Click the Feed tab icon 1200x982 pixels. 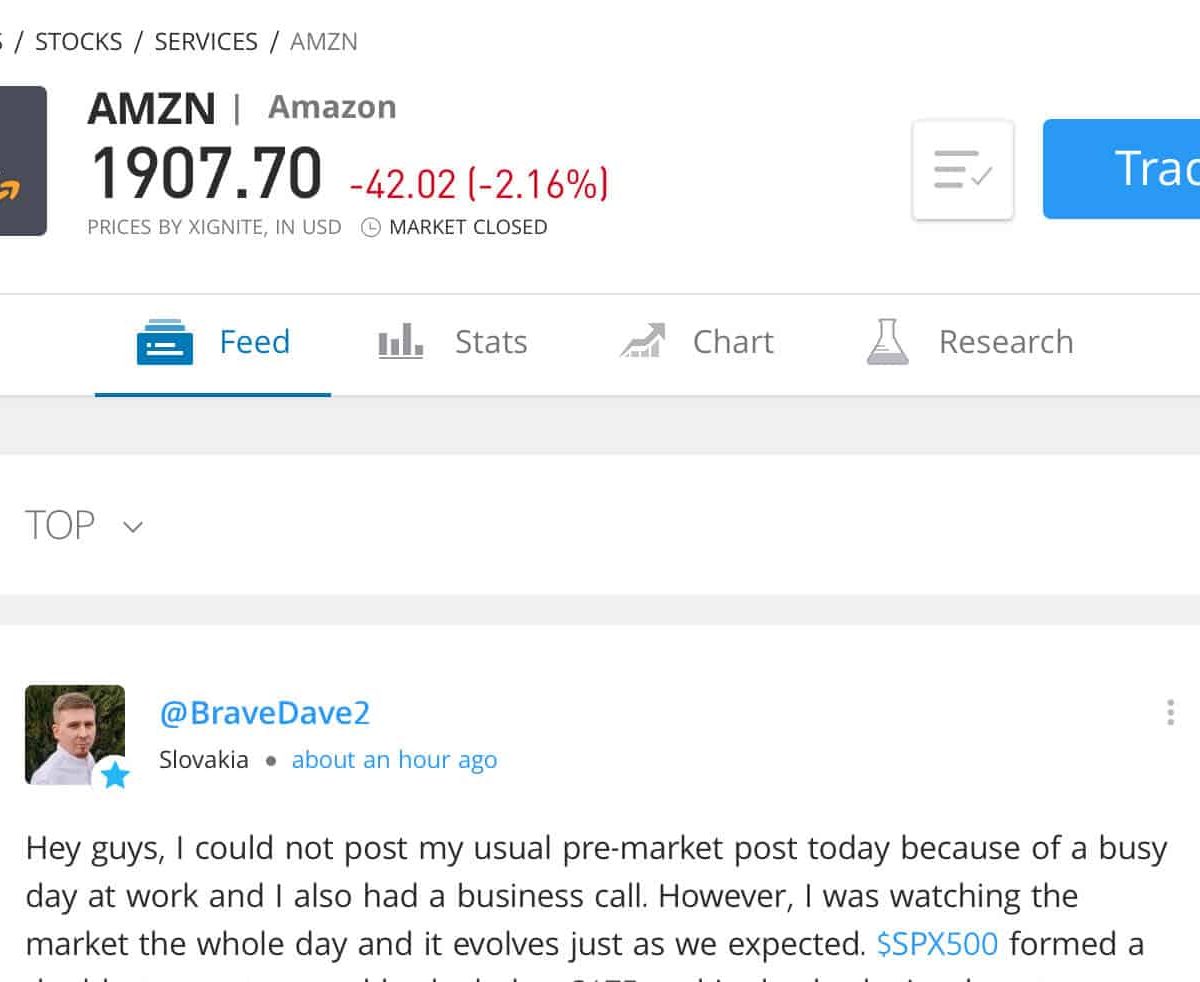click(164, 342)
